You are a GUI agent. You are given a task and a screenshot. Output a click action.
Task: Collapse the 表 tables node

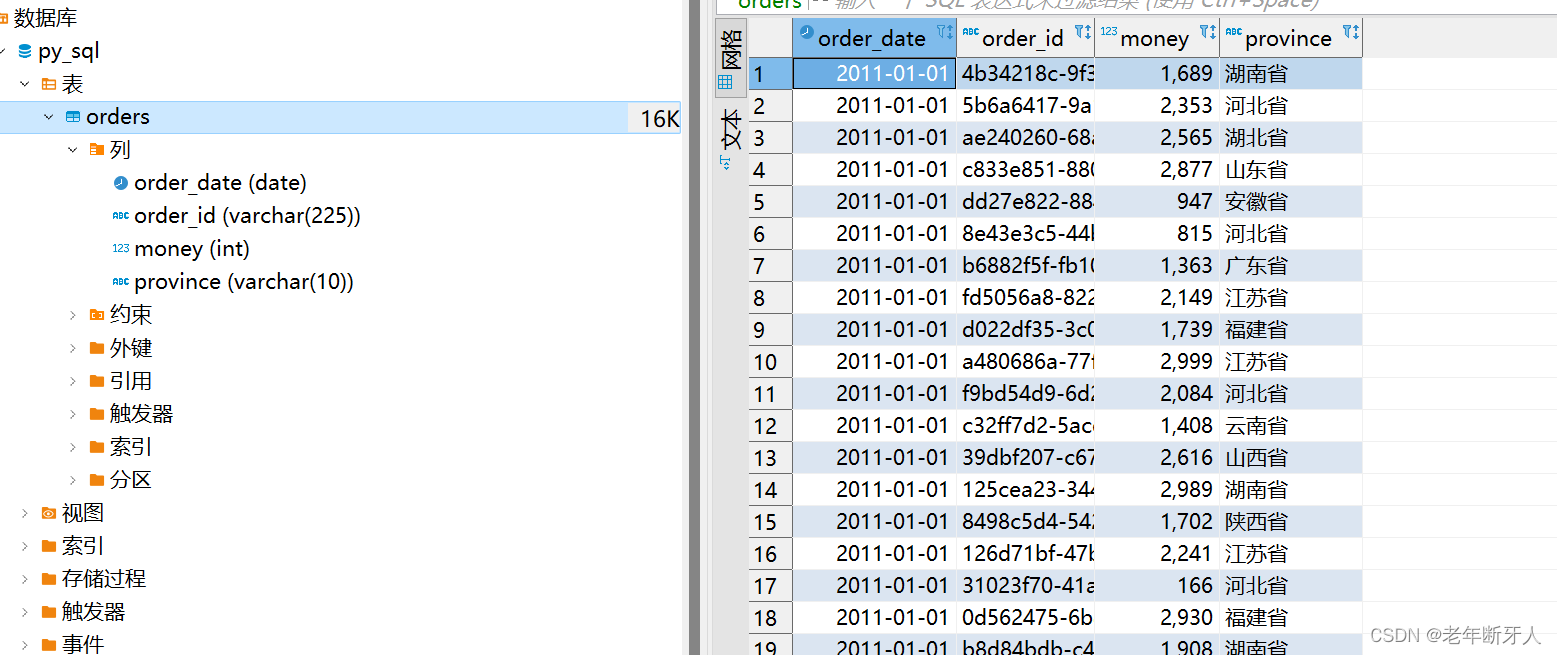[x=25, y=85]
